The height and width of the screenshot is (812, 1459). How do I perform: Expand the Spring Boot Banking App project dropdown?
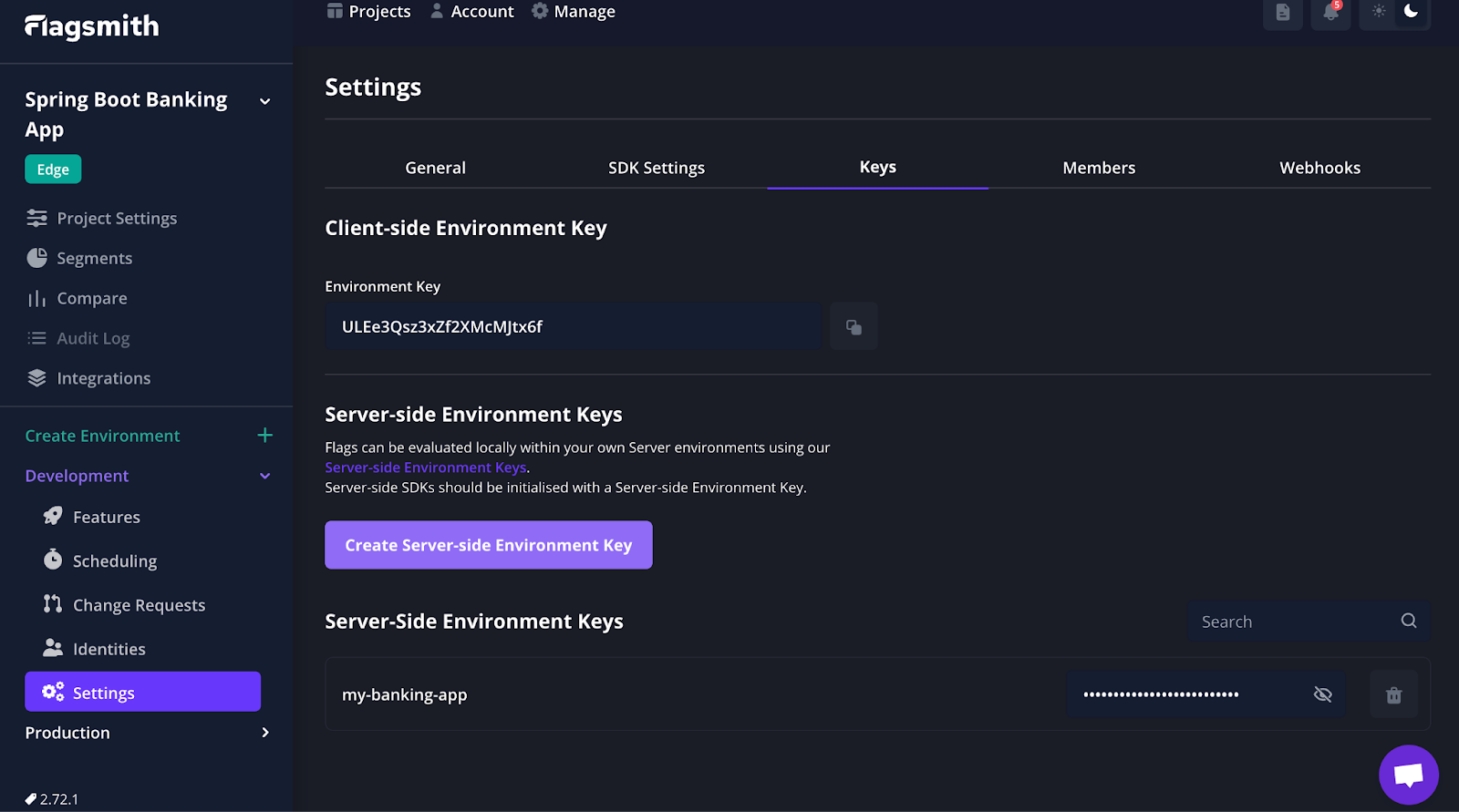(265, 101)
